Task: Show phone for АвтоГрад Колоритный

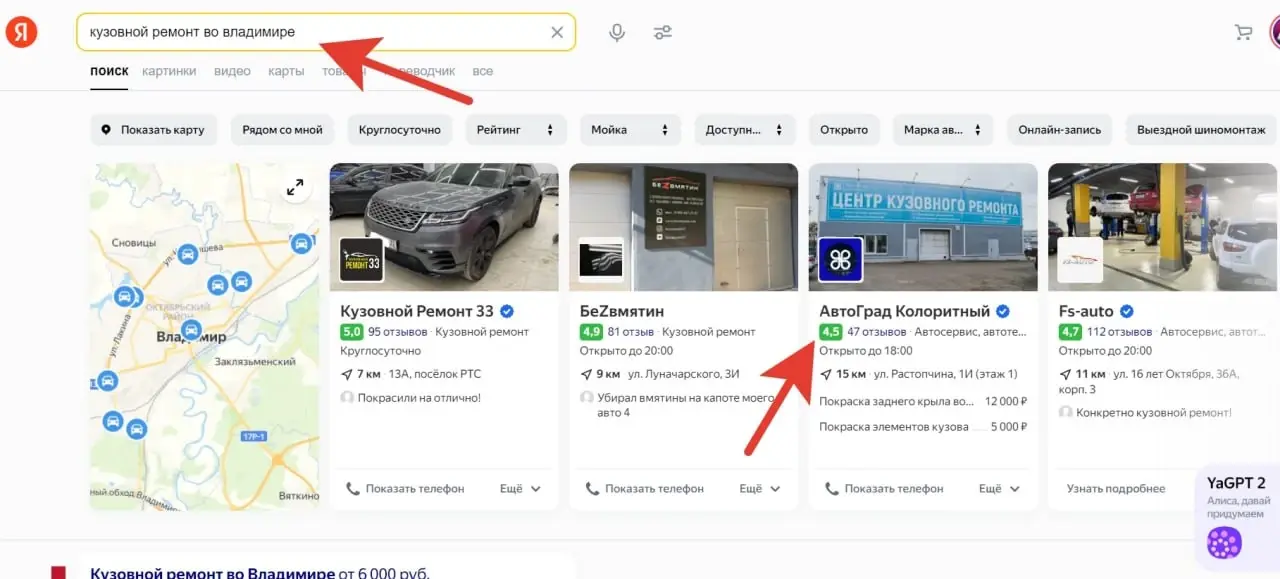Action: coord(884,489)
